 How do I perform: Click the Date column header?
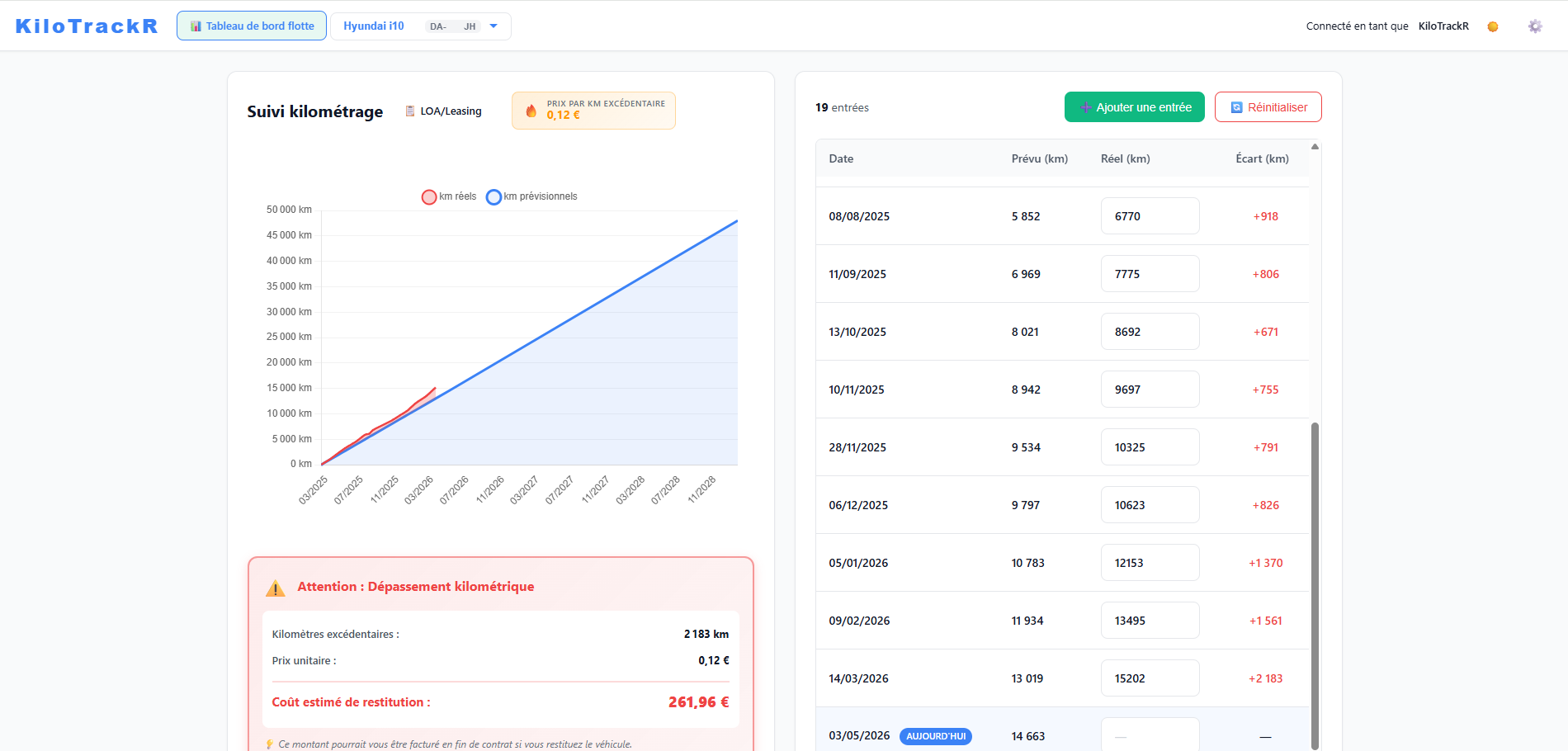tap(841, 158)
